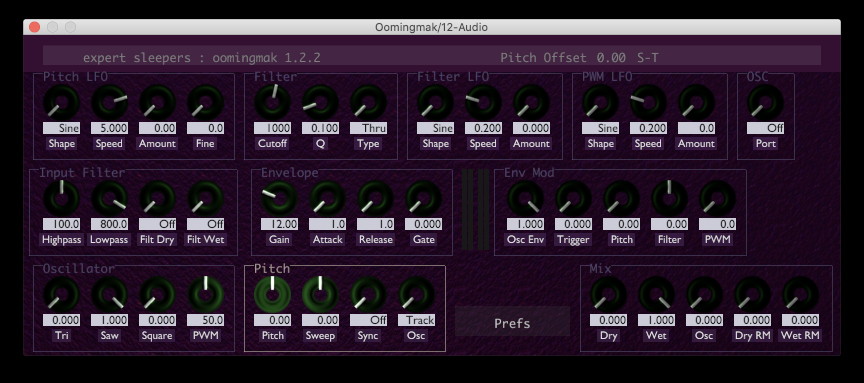Click the Filter Type value Thru
This screenshot has width=864, height=383.
(368, 128)
